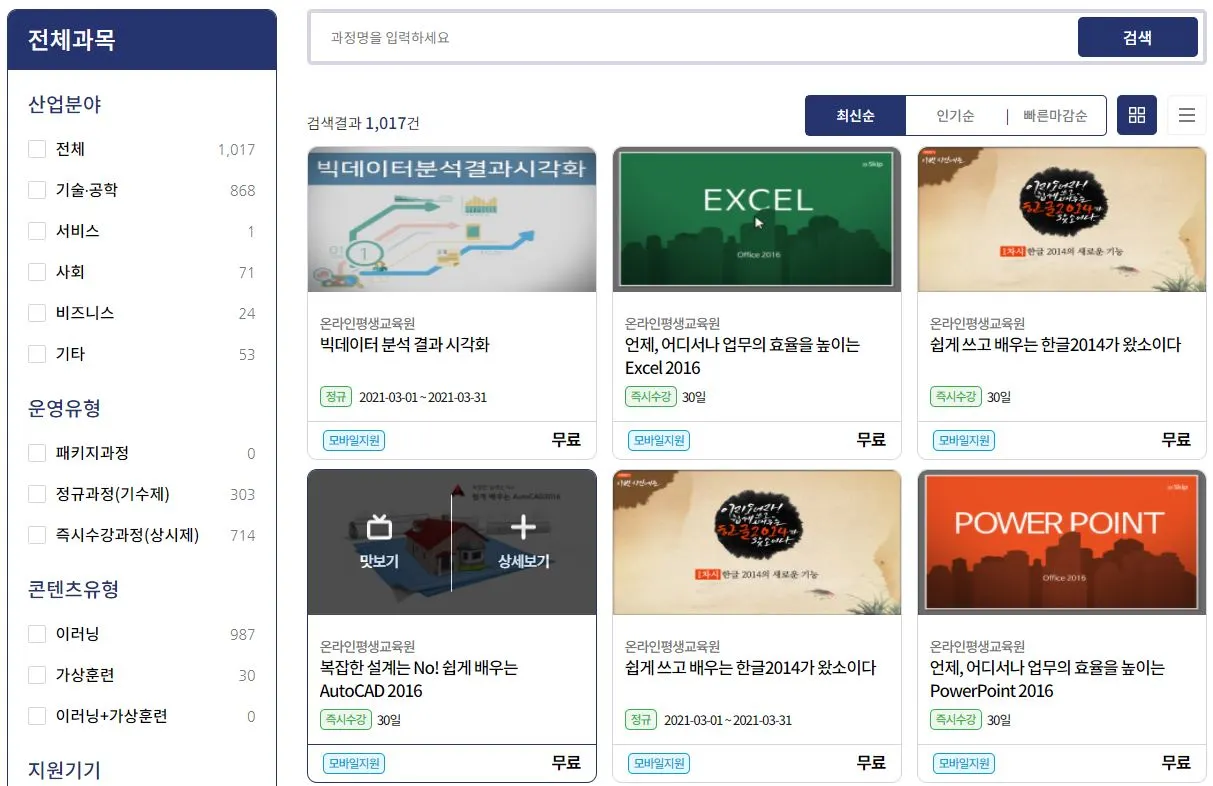Open the 빅데이터분석결과시각화 course thumbnail
The width and height of the screenshot is (1213, 786).
(452, 220)
